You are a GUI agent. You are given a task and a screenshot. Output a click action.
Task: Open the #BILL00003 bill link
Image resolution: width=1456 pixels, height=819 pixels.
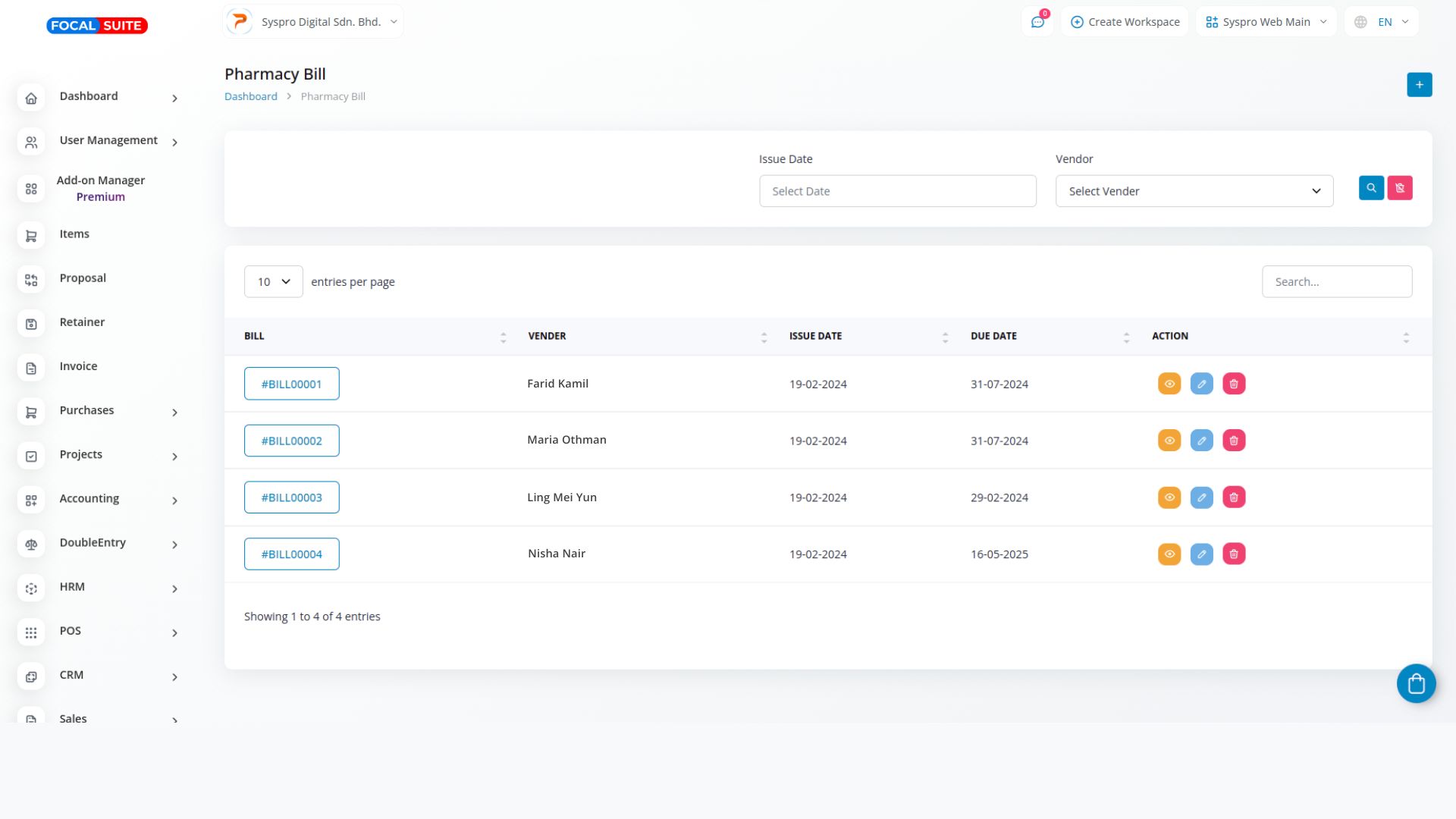tap(291, 497)
